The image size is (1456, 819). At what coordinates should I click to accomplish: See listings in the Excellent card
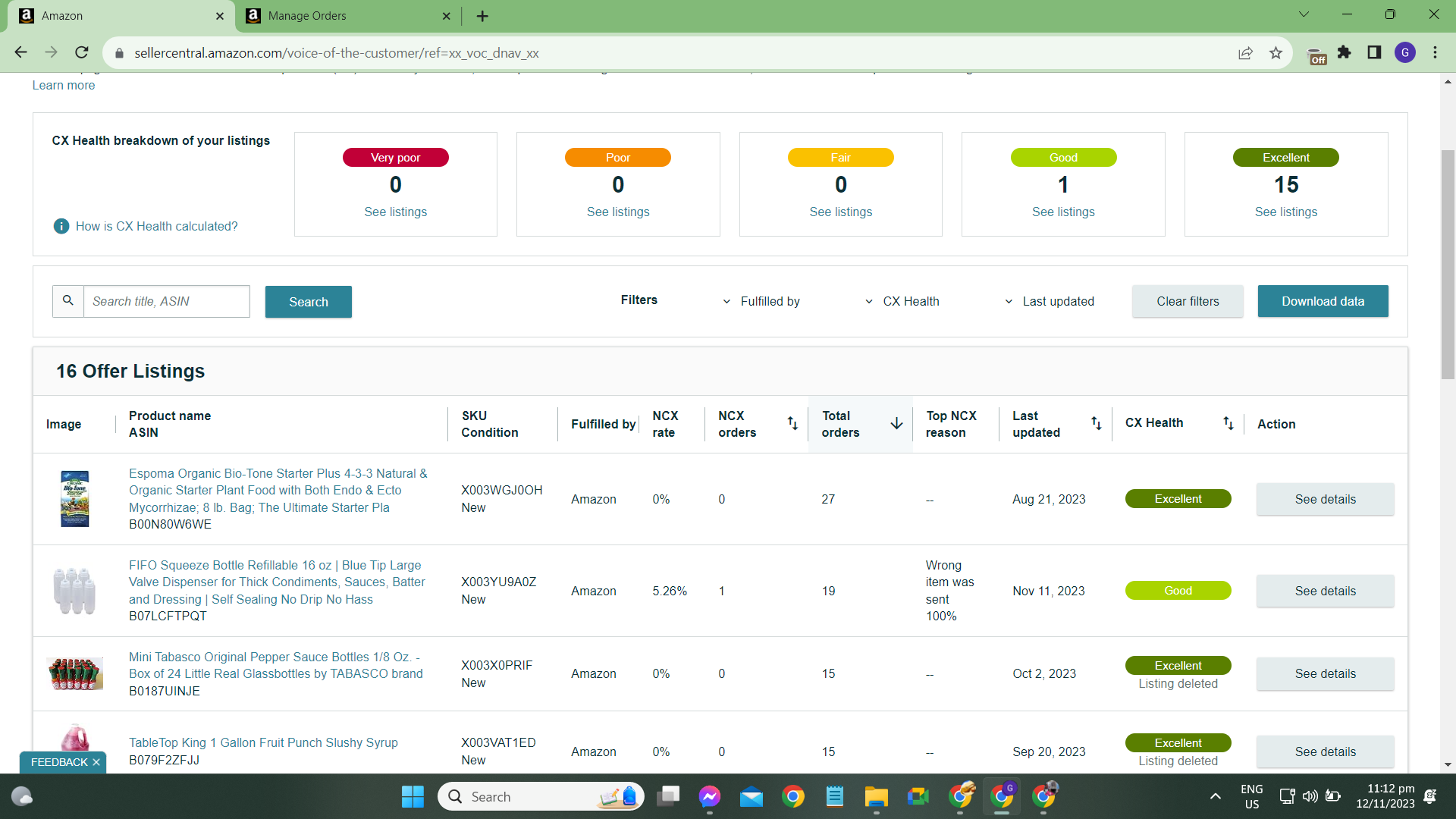[1285, 212]
